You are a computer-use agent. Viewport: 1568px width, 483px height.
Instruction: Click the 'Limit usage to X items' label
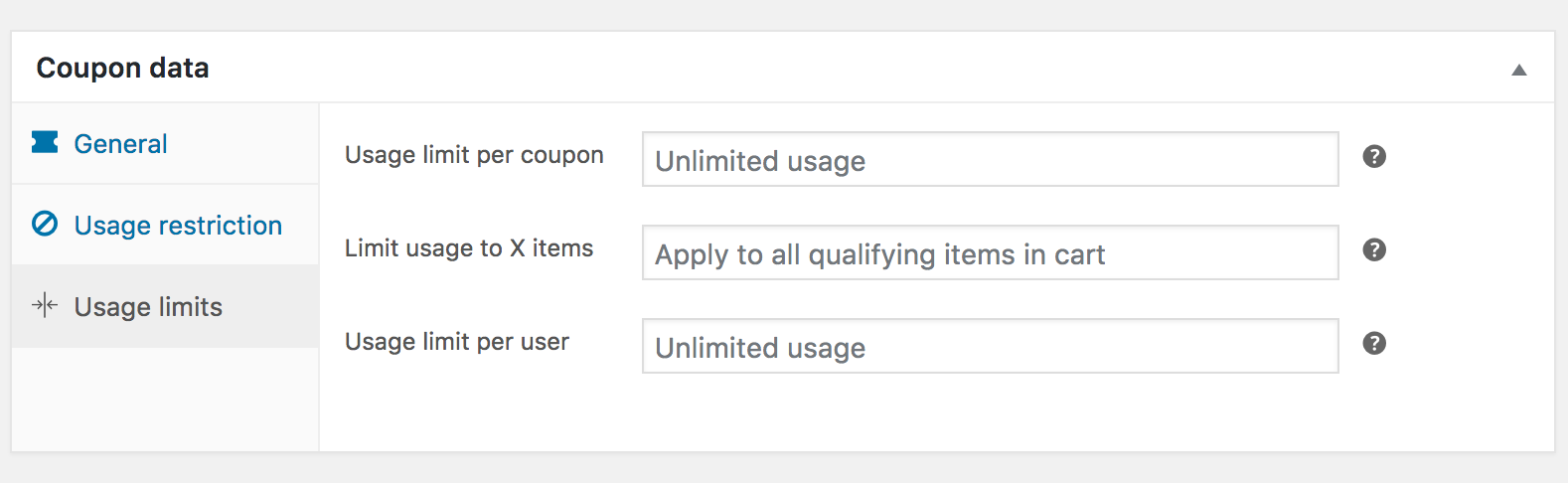point(468,248)
